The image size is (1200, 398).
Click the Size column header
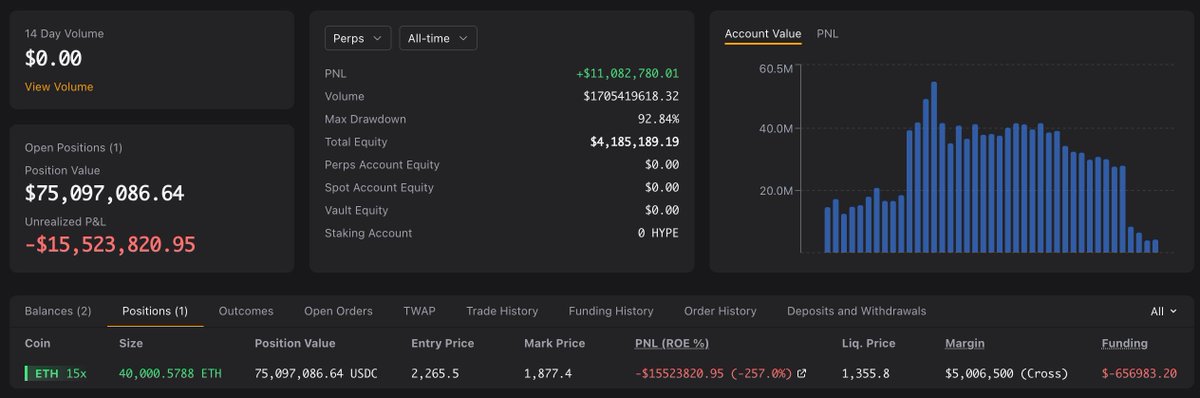coord(131,343)
